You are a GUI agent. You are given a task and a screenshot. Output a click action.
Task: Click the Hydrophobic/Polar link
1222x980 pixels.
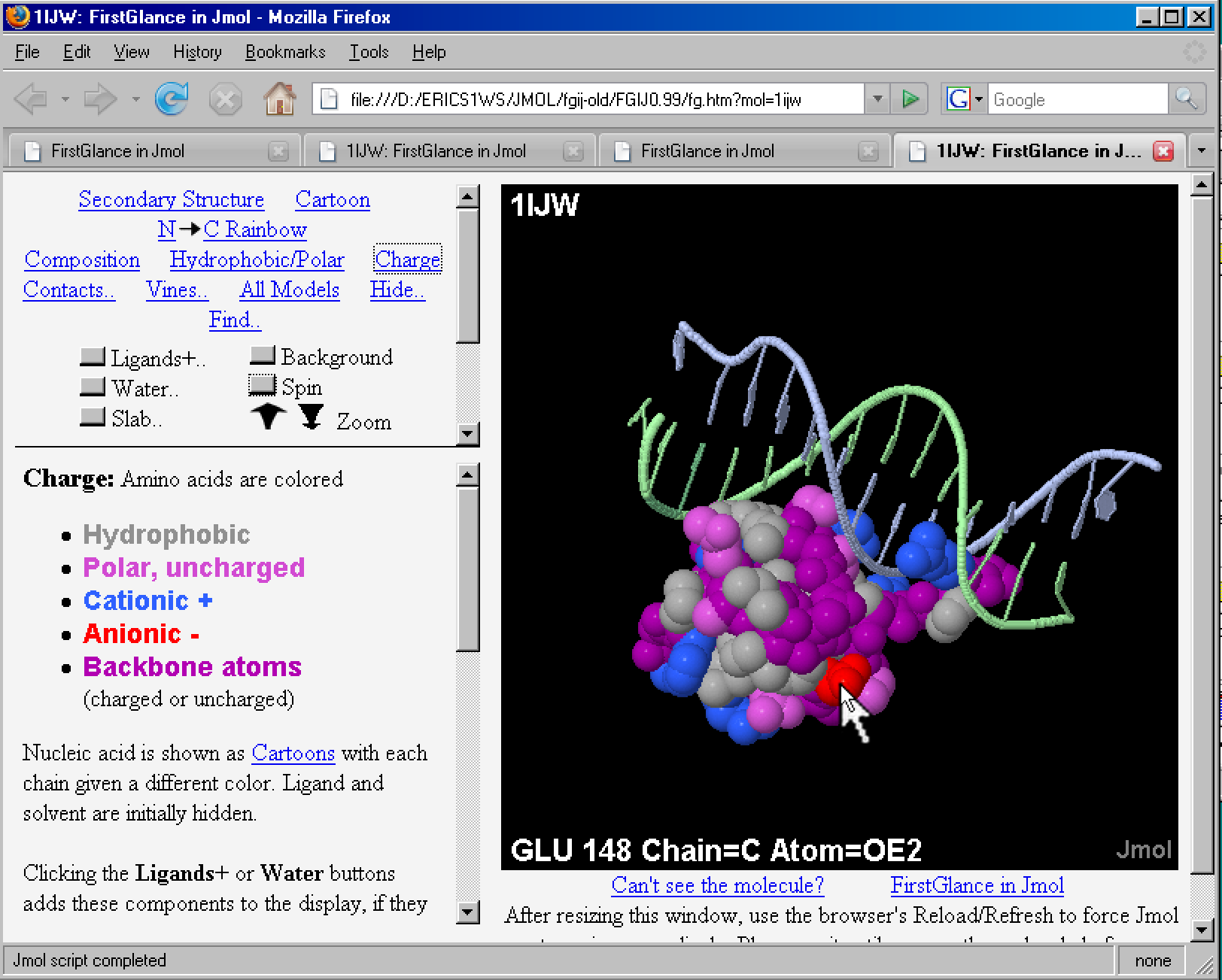(x=257, y=259)
